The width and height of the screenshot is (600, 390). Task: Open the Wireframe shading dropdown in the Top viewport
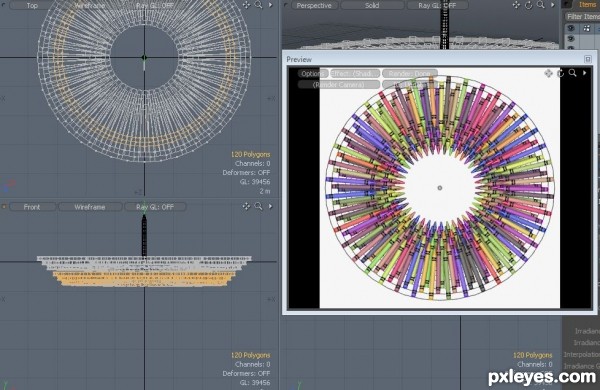[90, 5]
